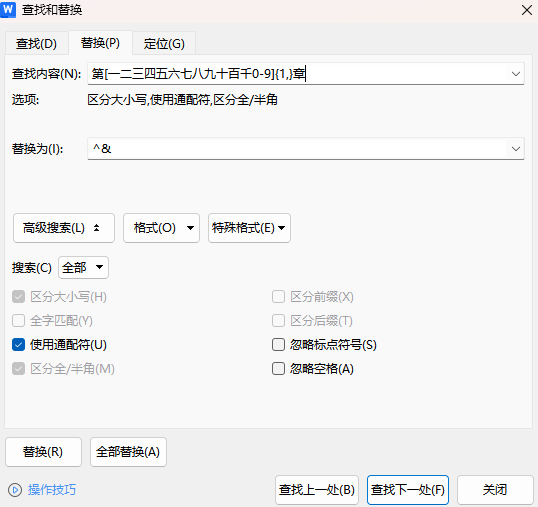Tick the 全字匹配 checkbox
Image resolution: width=538 pixels, height=507 pixels.
coord(19,321)
